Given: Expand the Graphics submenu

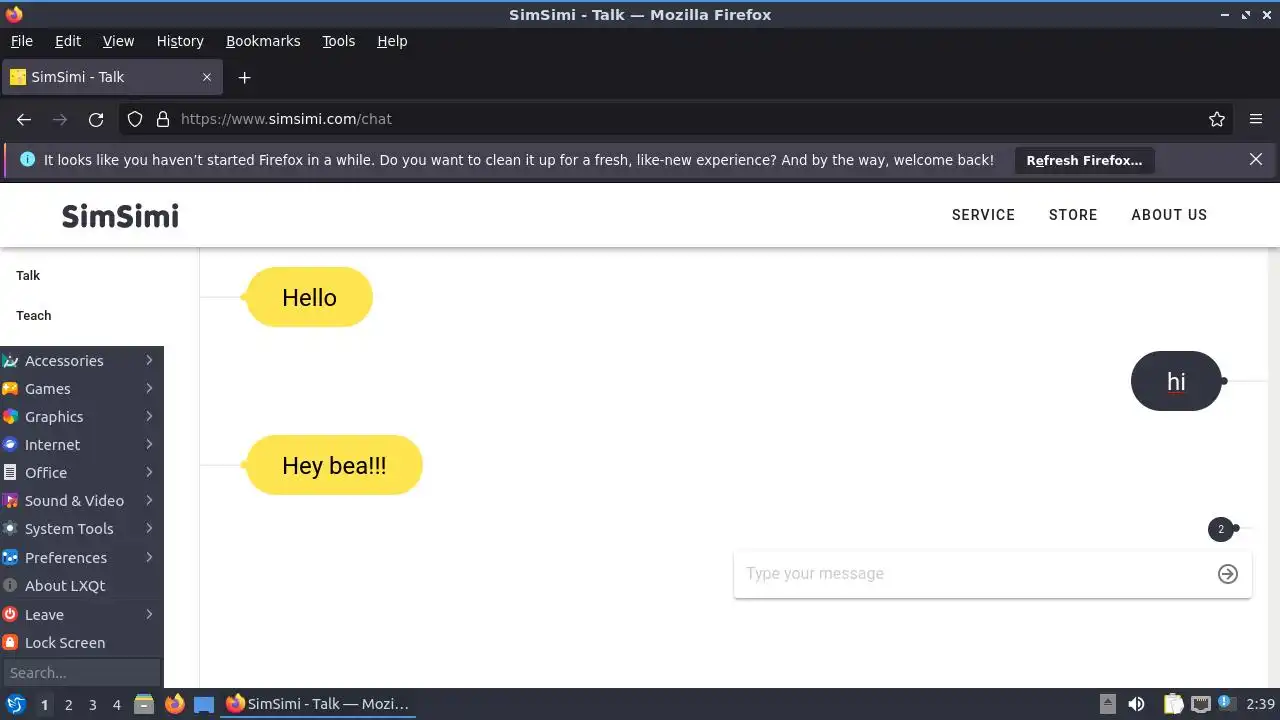Looking at the screenshot, I should pyautogui.click(x=82, y=416).
